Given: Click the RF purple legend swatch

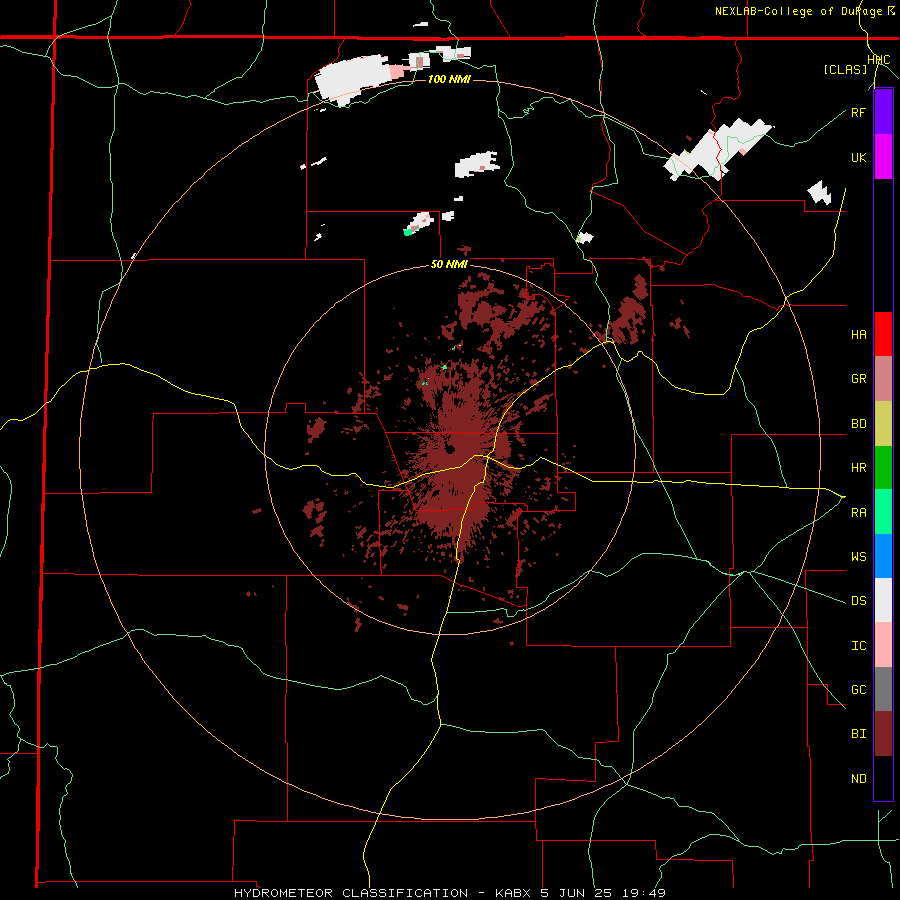Looking at the screenshot, I should tap(883, 112).
